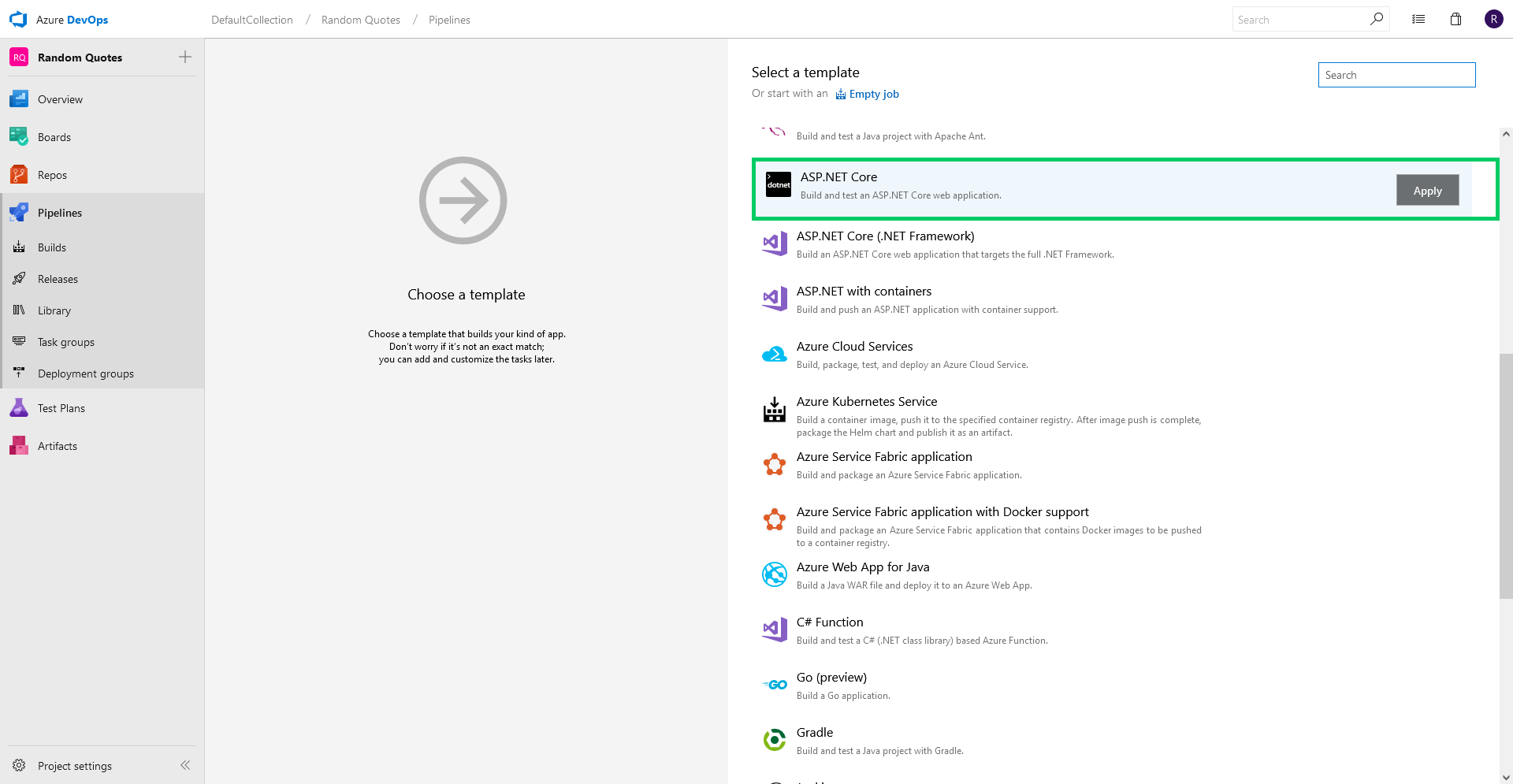Open the Boards hub icon

(19, 137)
